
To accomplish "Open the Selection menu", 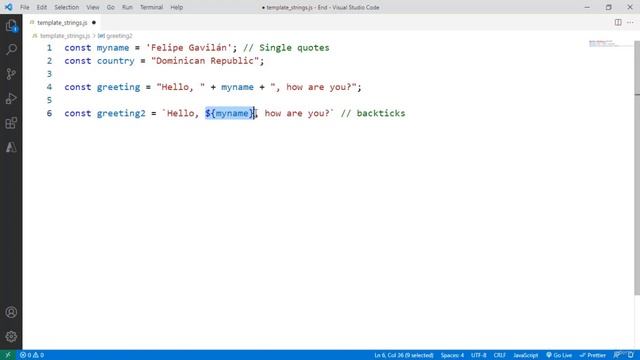I will (67, 7).
